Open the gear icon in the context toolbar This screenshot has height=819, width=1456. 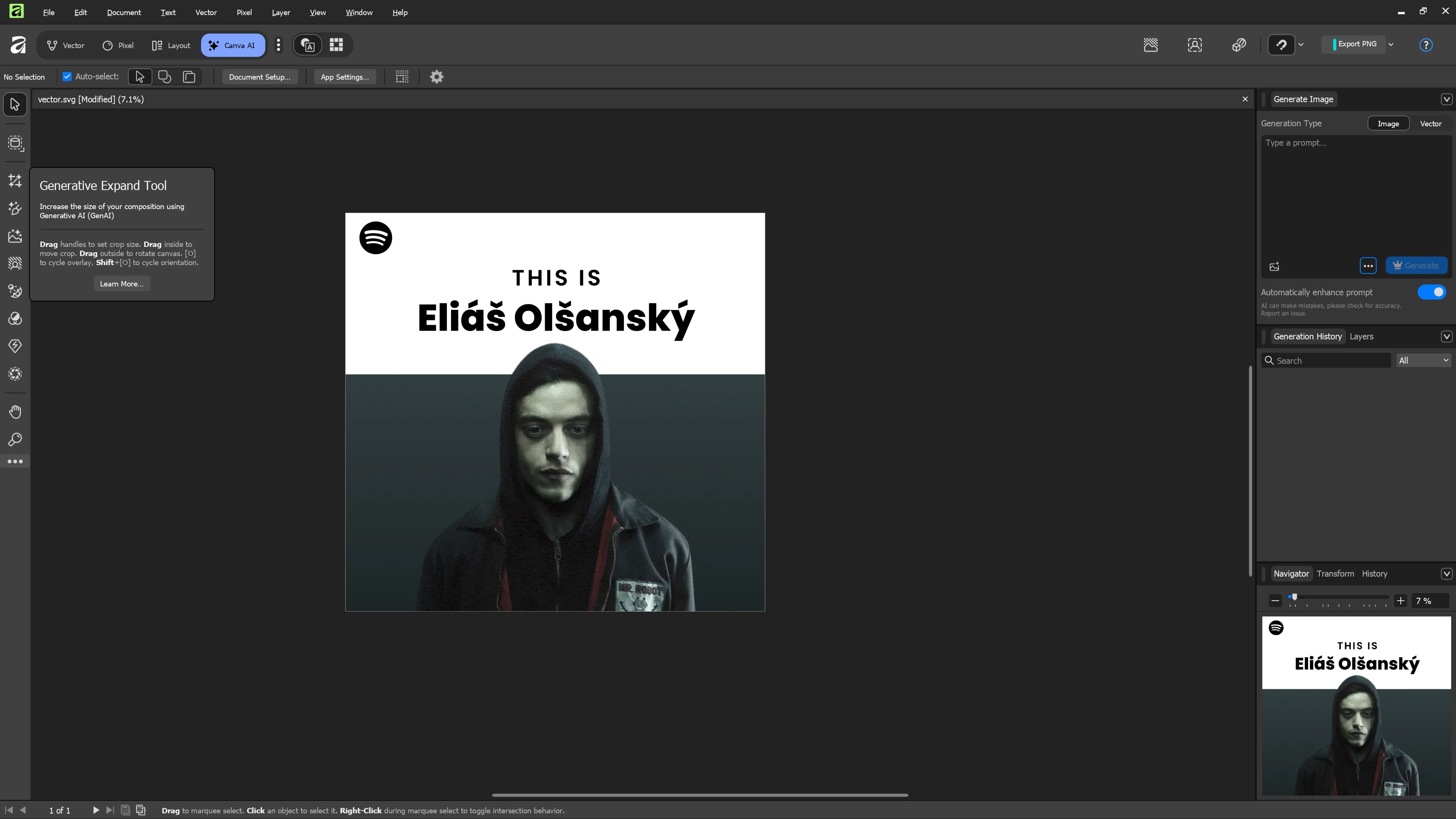point(436,77)
